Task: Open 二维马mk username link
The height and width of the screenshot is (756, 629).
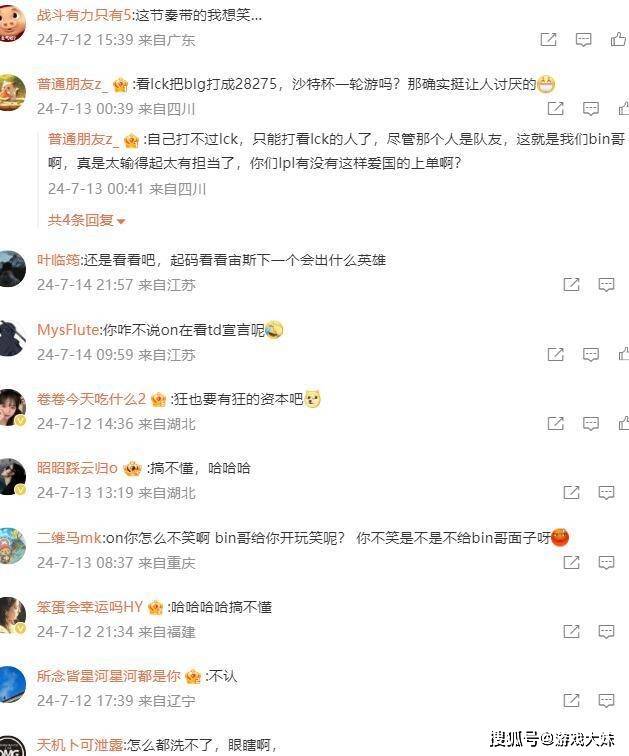Action: [x=69, y=538]
